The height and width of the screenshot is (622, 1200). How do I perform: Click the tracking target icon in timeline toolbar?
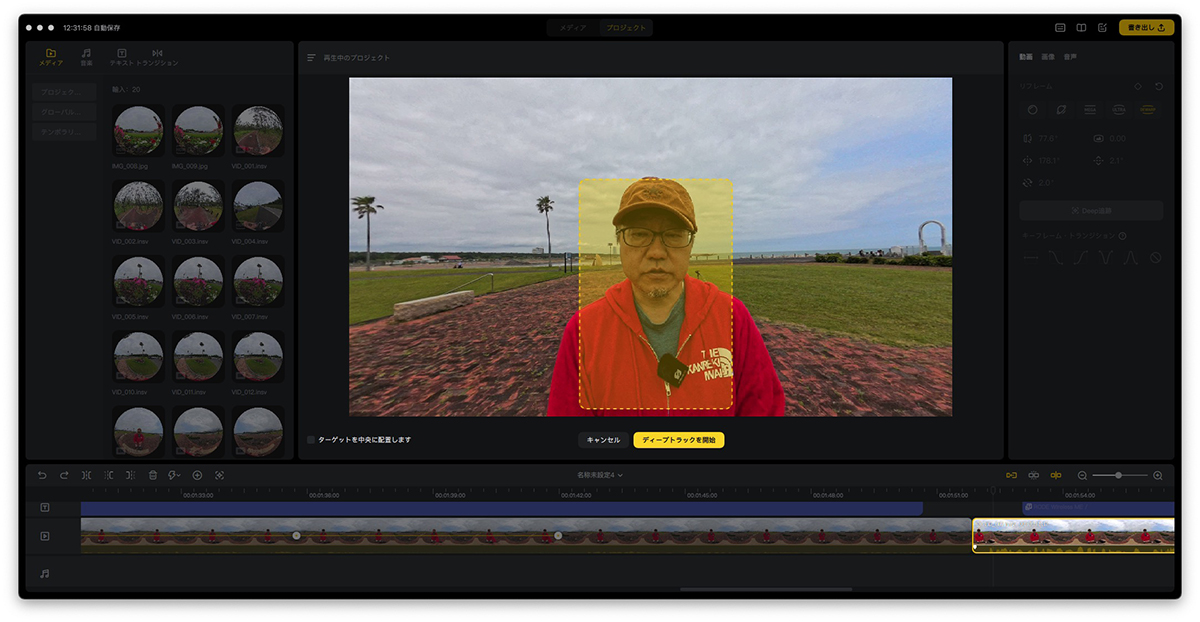tap(219, 475)
